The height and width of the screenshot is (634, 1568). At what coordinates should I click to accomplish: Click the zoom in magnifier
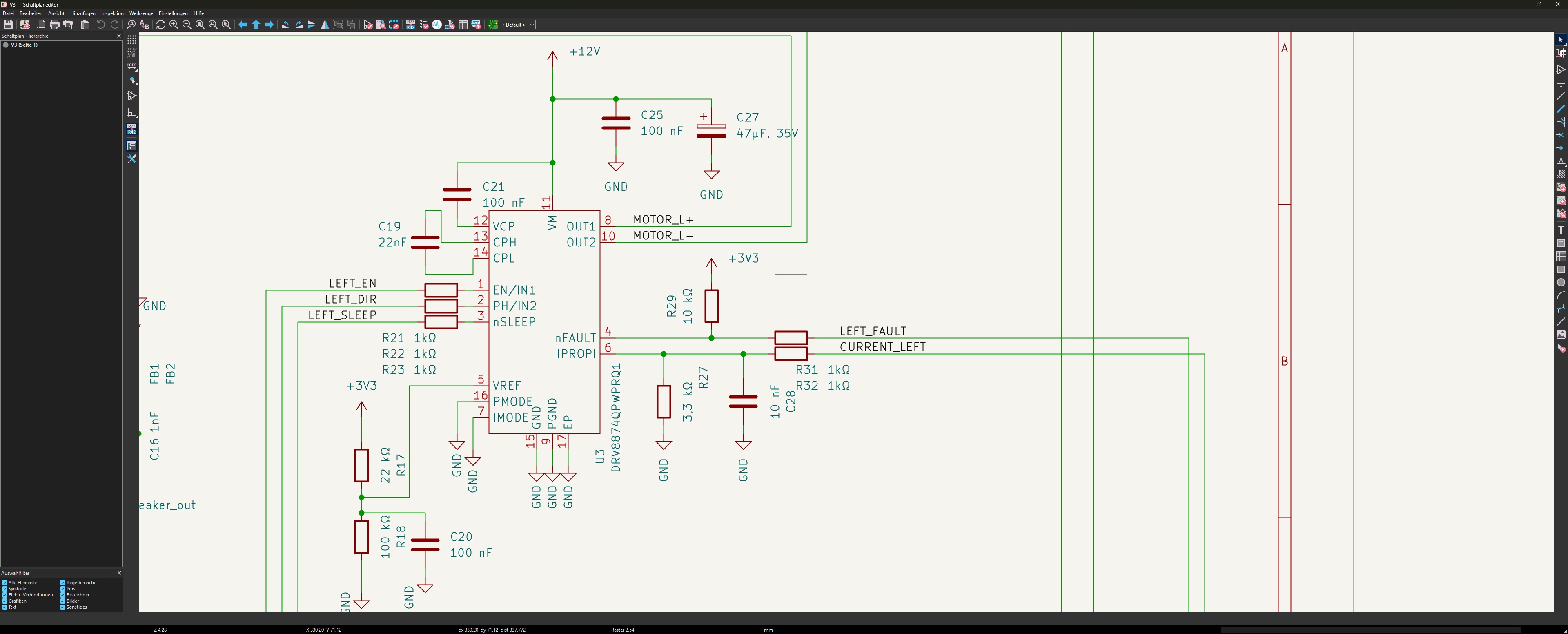click(x=174, y=25)
